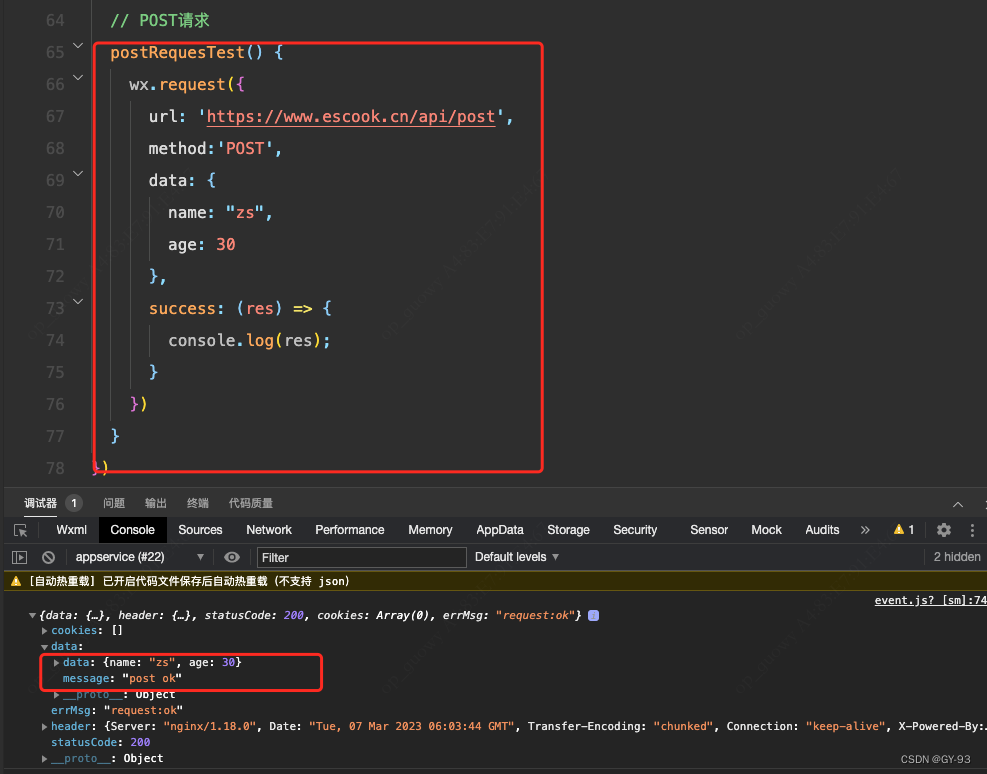Screen dimensions: 987x774
Task: Open the AppData tab
Action: point(500,530)
